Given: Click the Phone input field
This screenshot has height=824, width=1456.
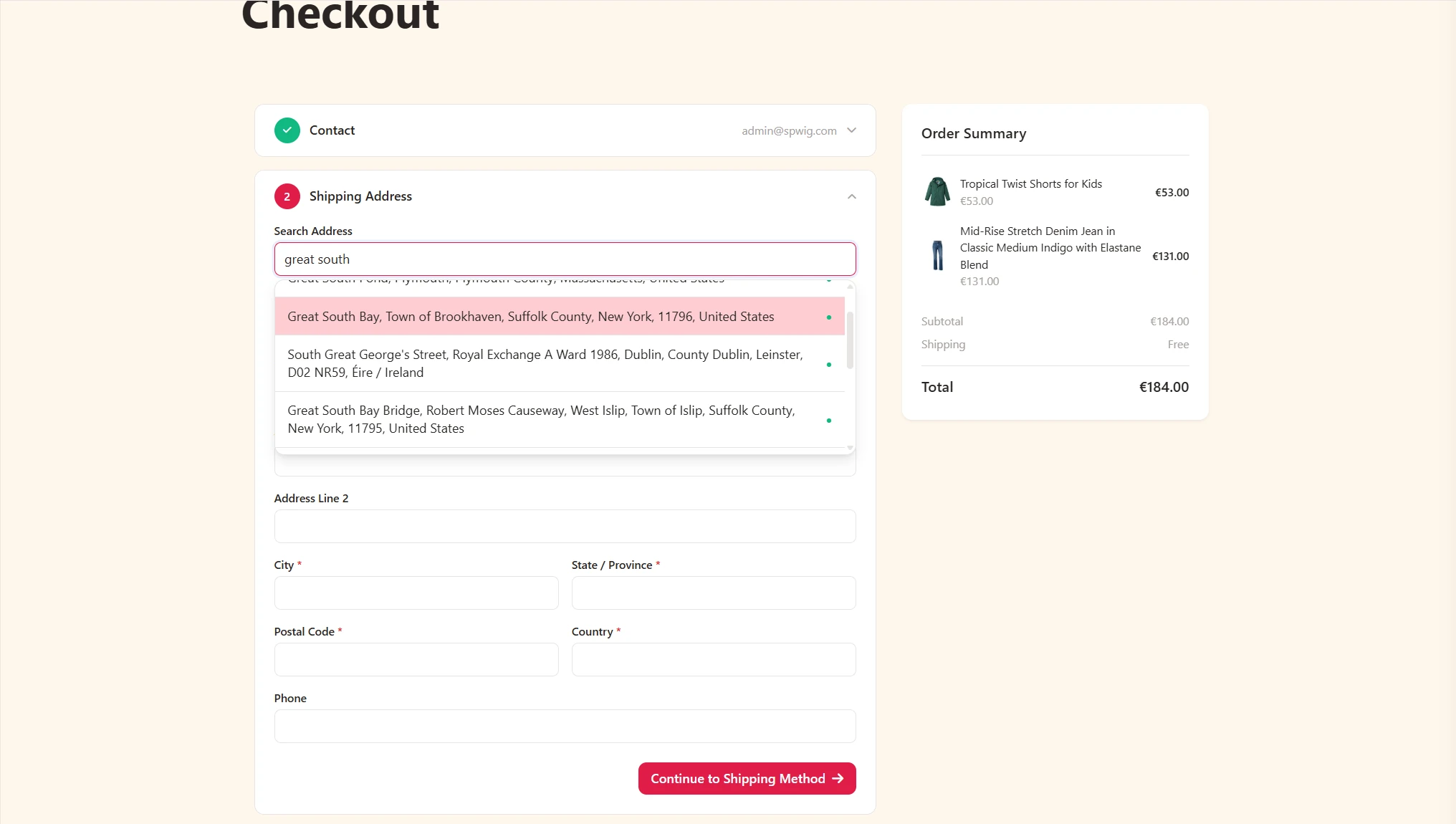Looking at the screenshot, I should 565,726.
